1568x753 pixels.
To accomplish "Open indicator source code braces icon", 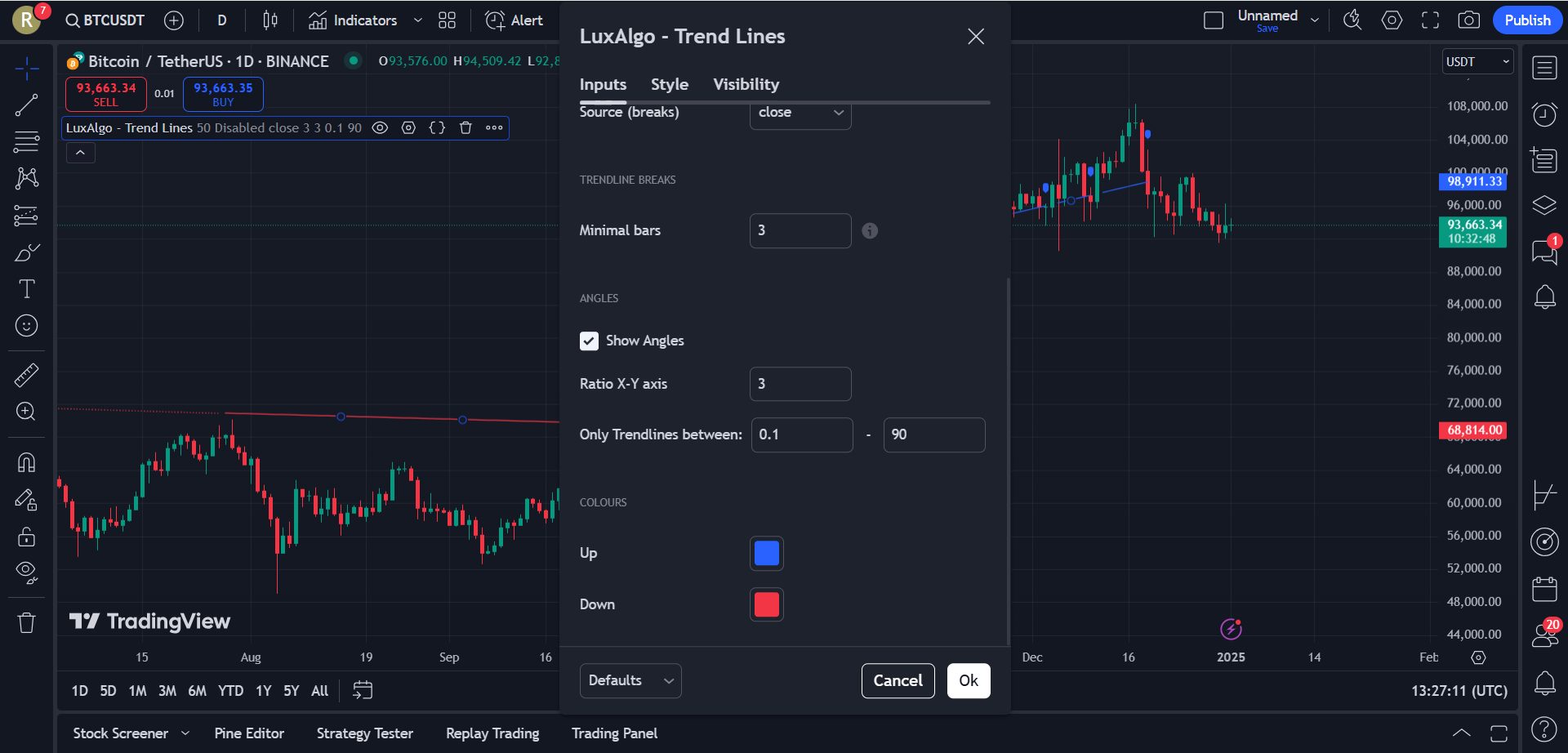I will 437,127.
